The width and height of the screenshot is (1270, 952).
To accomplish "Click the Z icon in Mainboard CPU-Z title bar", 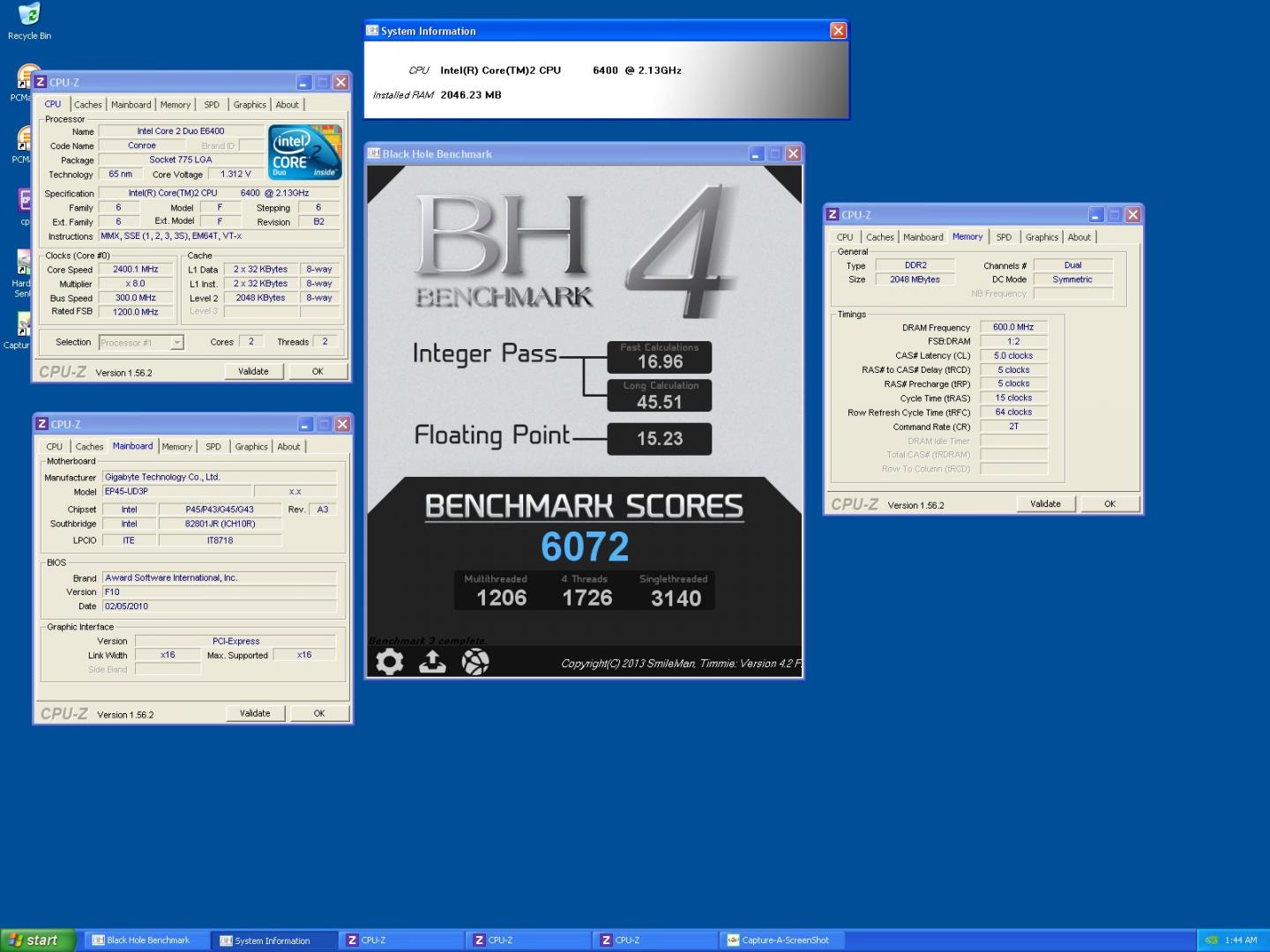I will [x=41, y=424].
